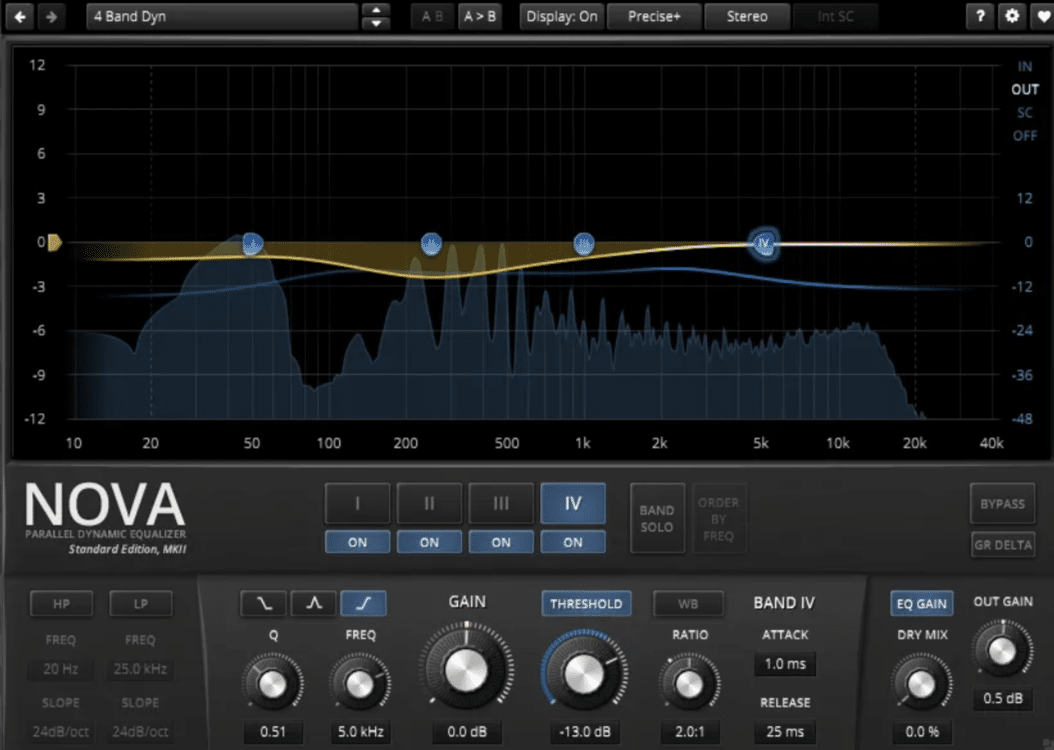Click the threshold knob

click(x=583, y=673)
